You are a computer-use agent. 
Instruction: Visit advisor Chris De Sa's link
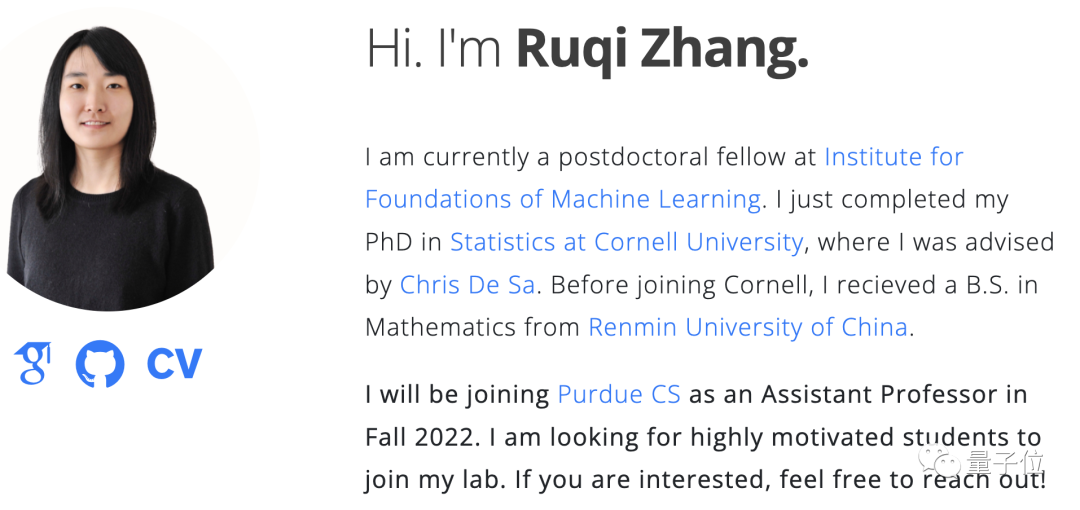click(467, 285)
